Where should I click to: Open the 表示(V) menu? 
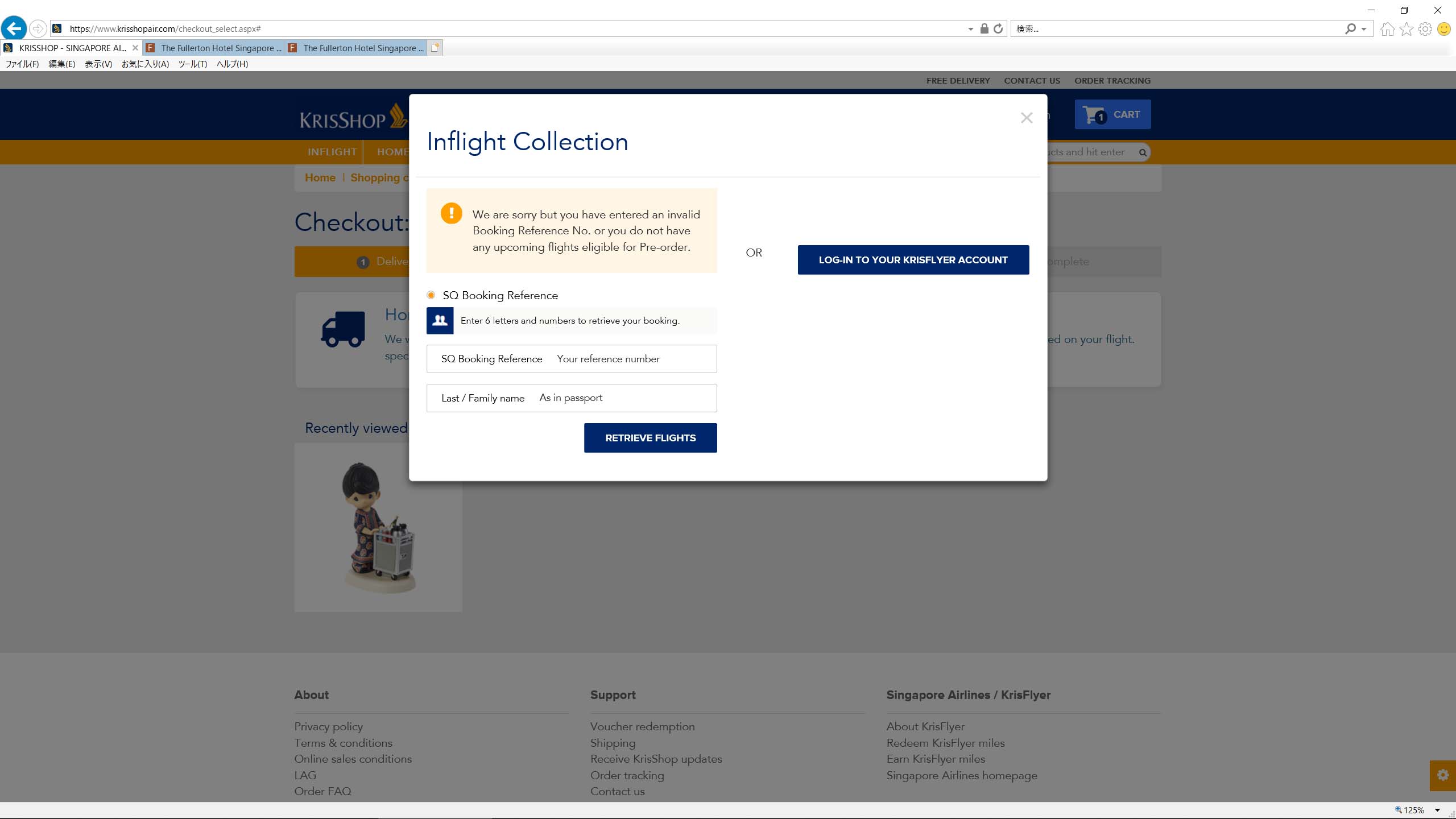point(98,64)
